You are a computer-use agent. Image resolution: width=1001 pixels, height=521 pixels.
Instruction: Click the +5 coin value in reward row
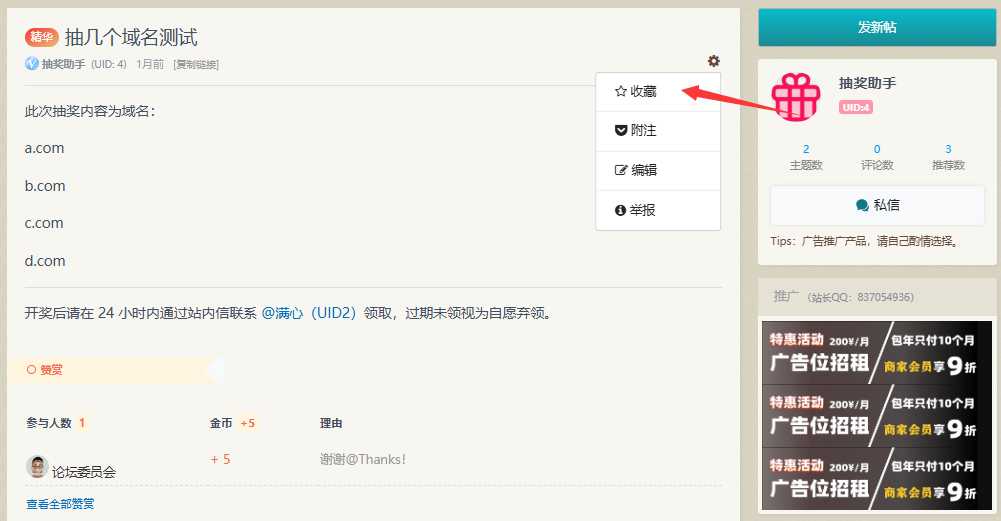(220, 459)
